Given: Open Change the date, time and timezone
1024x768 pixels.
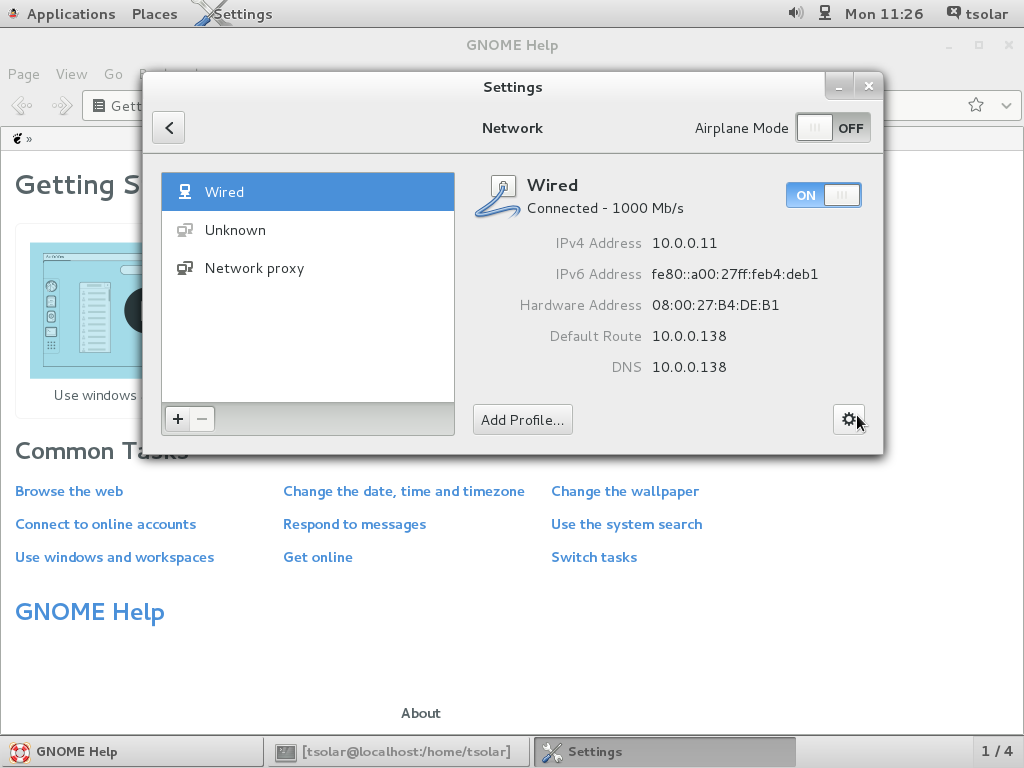Looking at the screenshot, I should click(404, 491).
